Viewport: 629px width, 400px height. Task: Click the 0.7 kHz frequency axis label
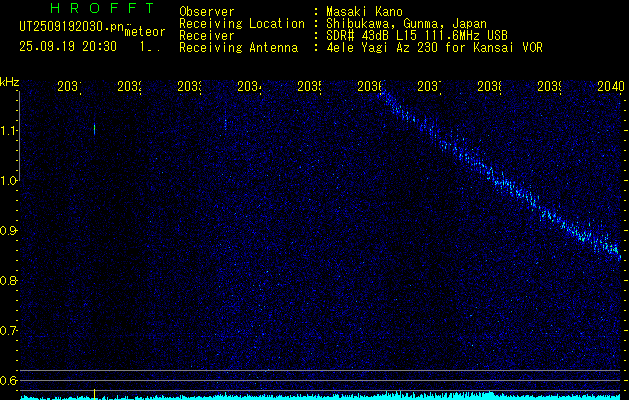coord(9,330)
